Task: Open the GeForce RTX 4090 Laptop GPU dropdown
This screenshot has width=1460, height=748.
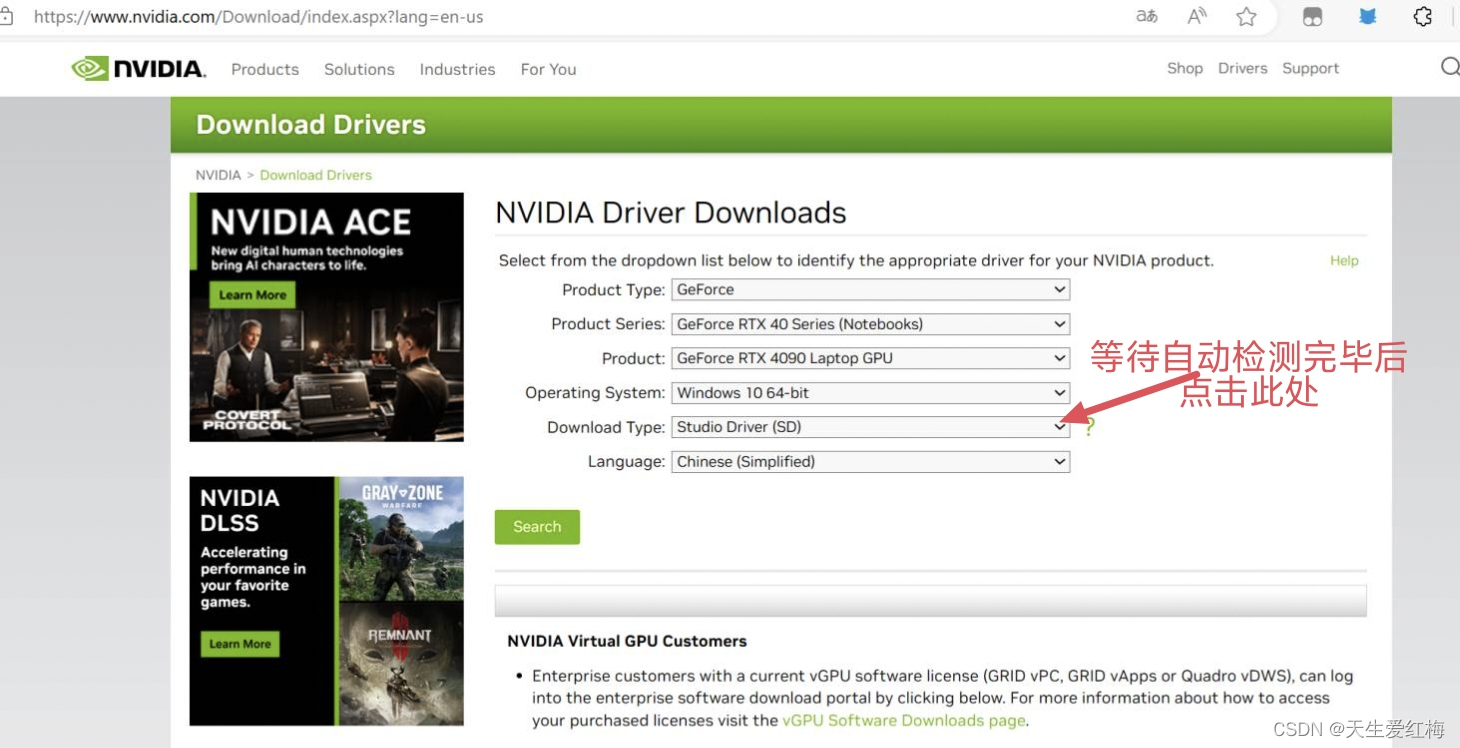Action: point(871,358)
